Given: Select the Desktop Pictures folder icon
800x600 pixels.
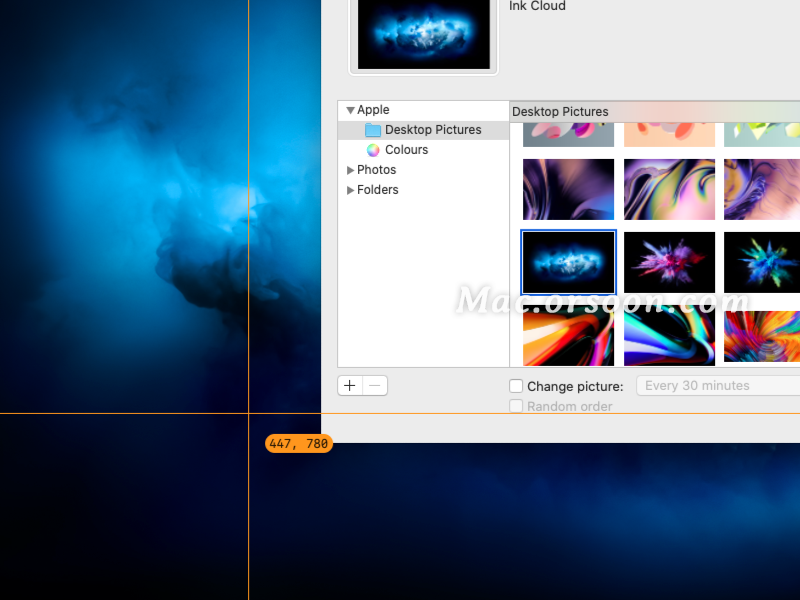Looking at the screenshot, I should click(x=373, y=130).
